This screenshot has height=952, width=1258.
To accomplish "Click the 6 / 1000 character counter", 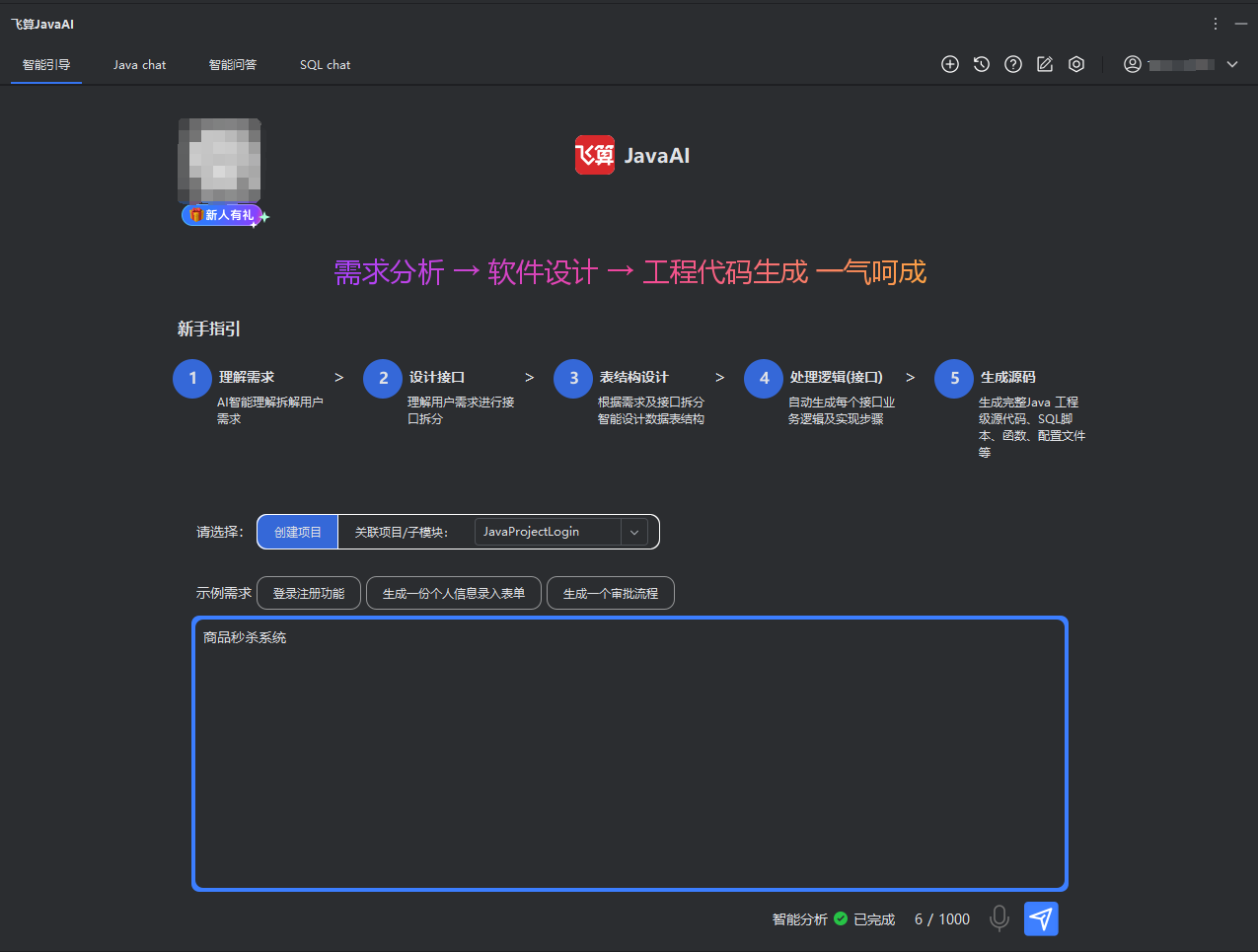I will (942, 918).
